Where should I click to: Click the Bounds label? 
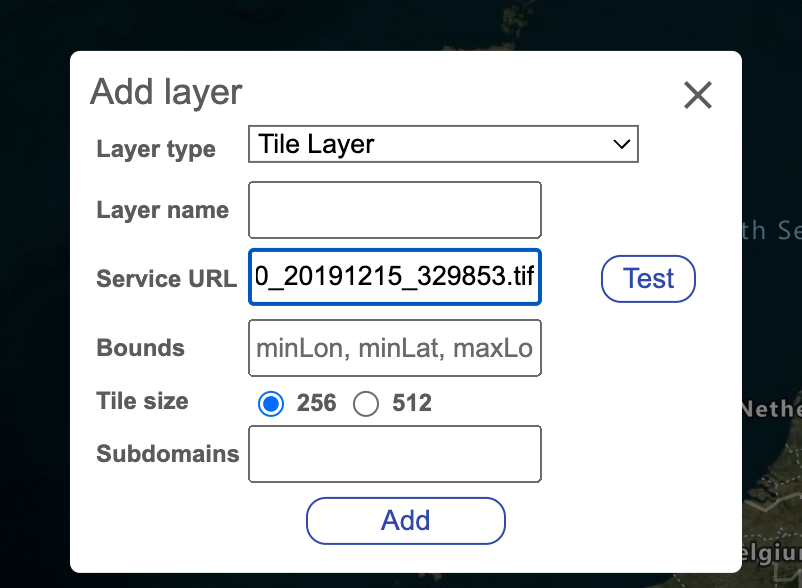(141, 348)
